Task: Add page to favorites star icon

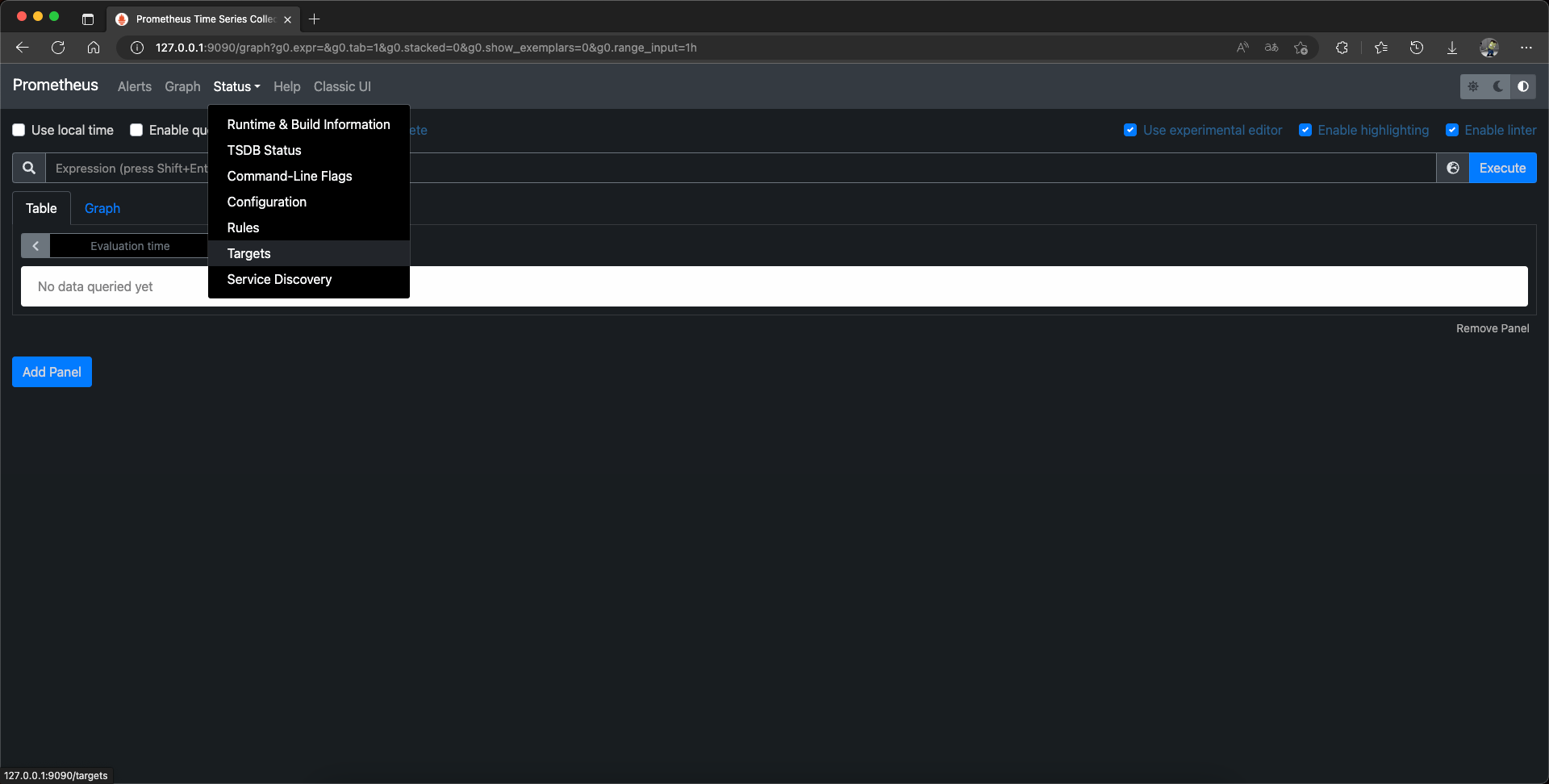Action: [x=1301, y=48]
